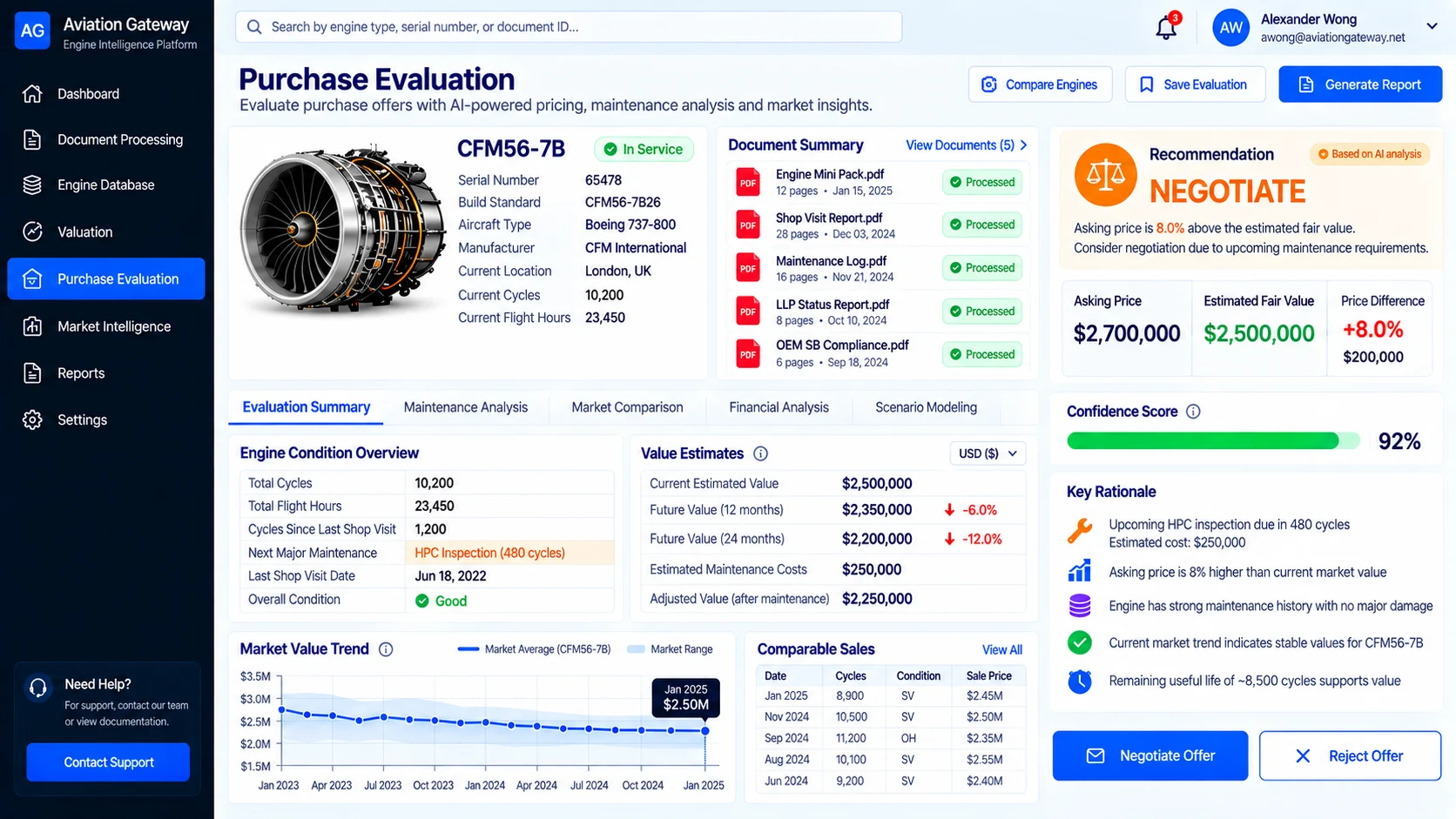This screenshot has height=819, width=1456.
Task: Click the Compare Engines button
Action: (1041, 84)
